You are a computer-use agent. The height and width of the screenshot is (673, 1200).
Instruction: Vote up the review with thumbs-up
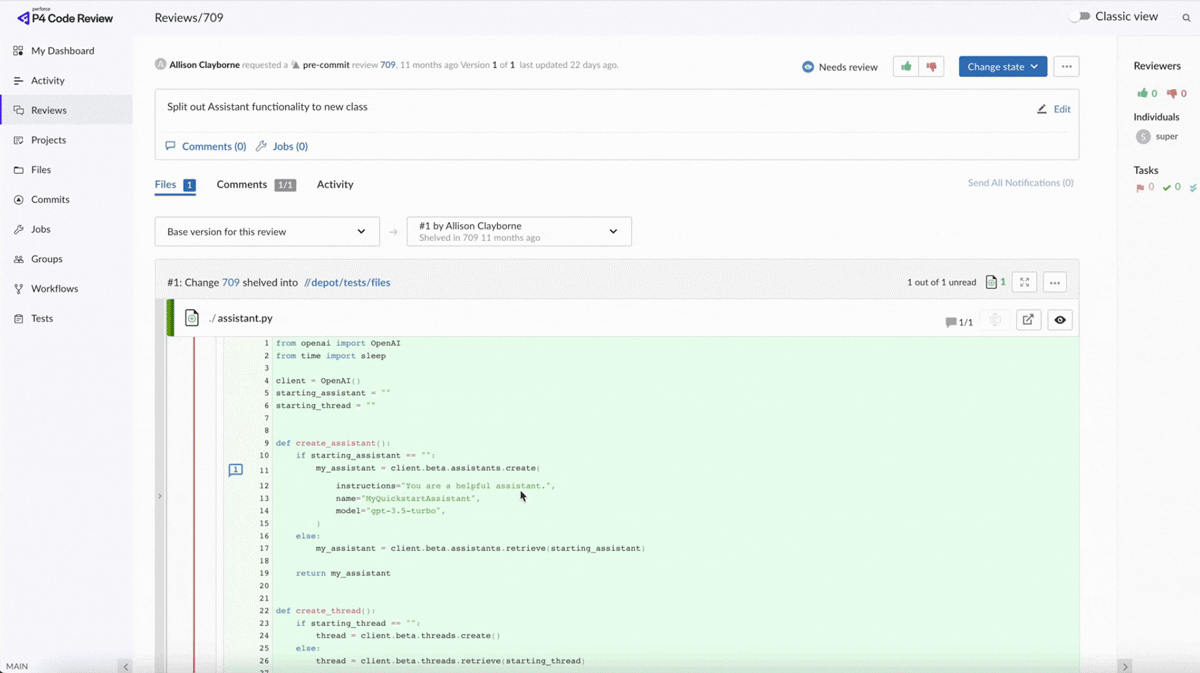(x=906, y=67)
